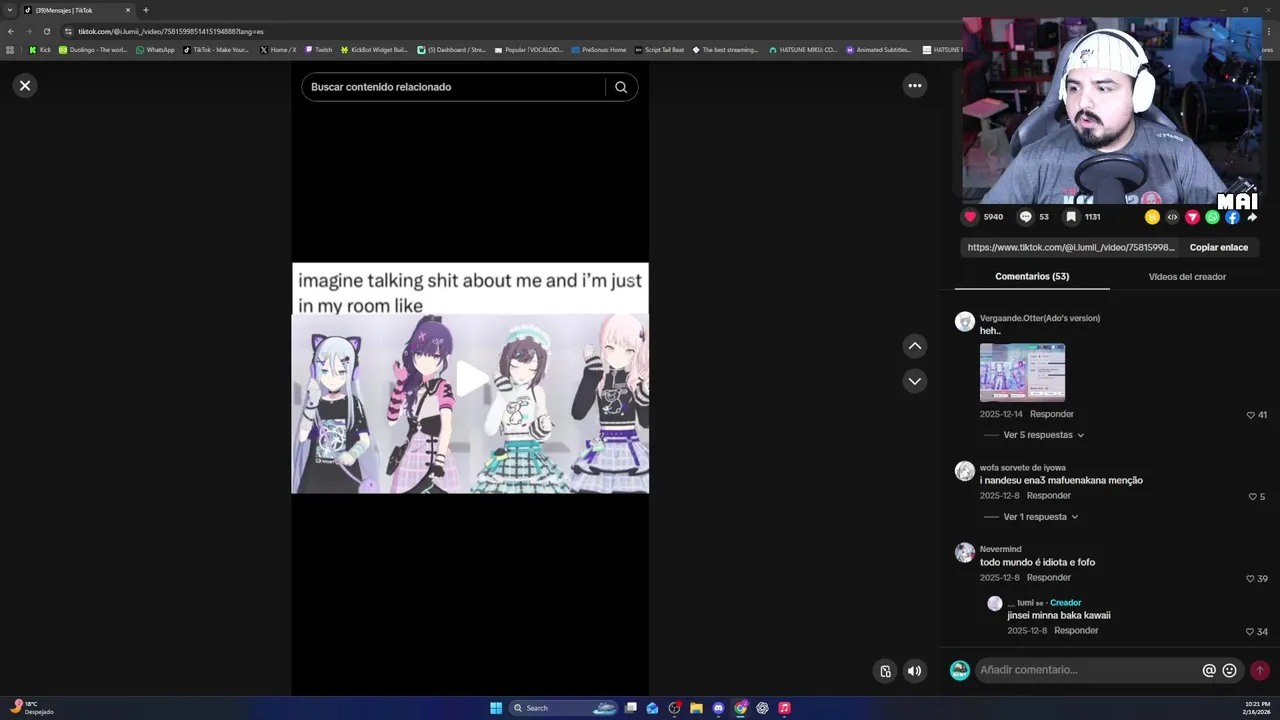This screenshot has height=720, width=1280.
Task: Go to the next video arrow
Action: click(x=914, y=381)
